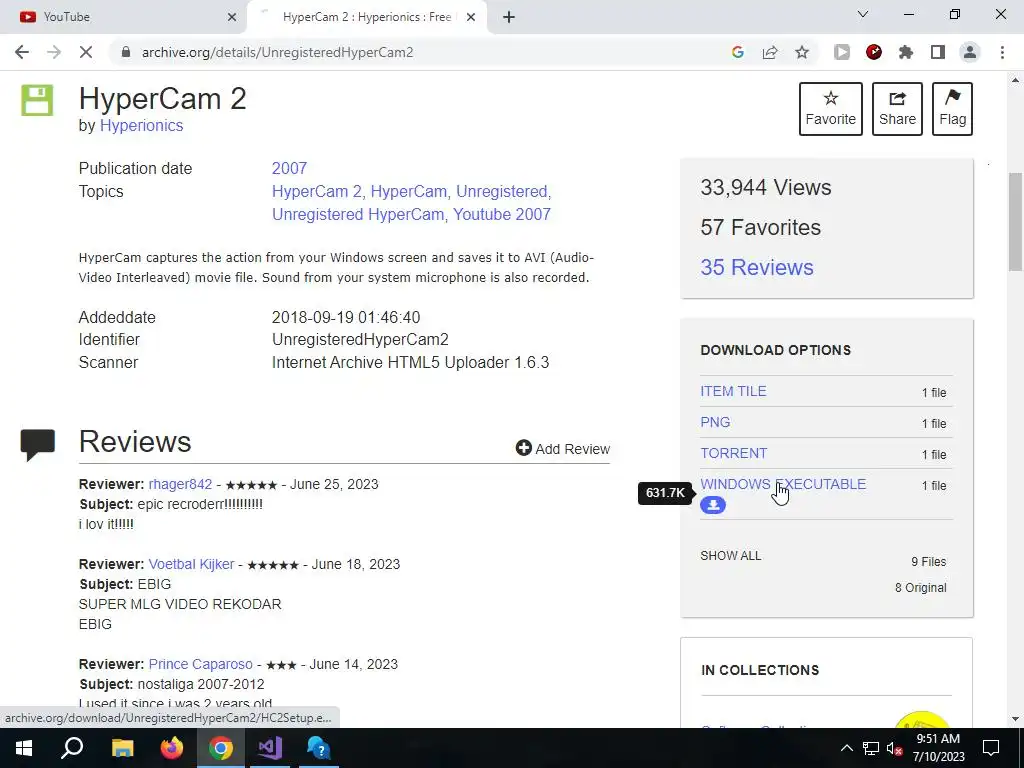Click the Reviews speech bubble icon
Viewport: 1024px width, 768px height.
[37, 445]
